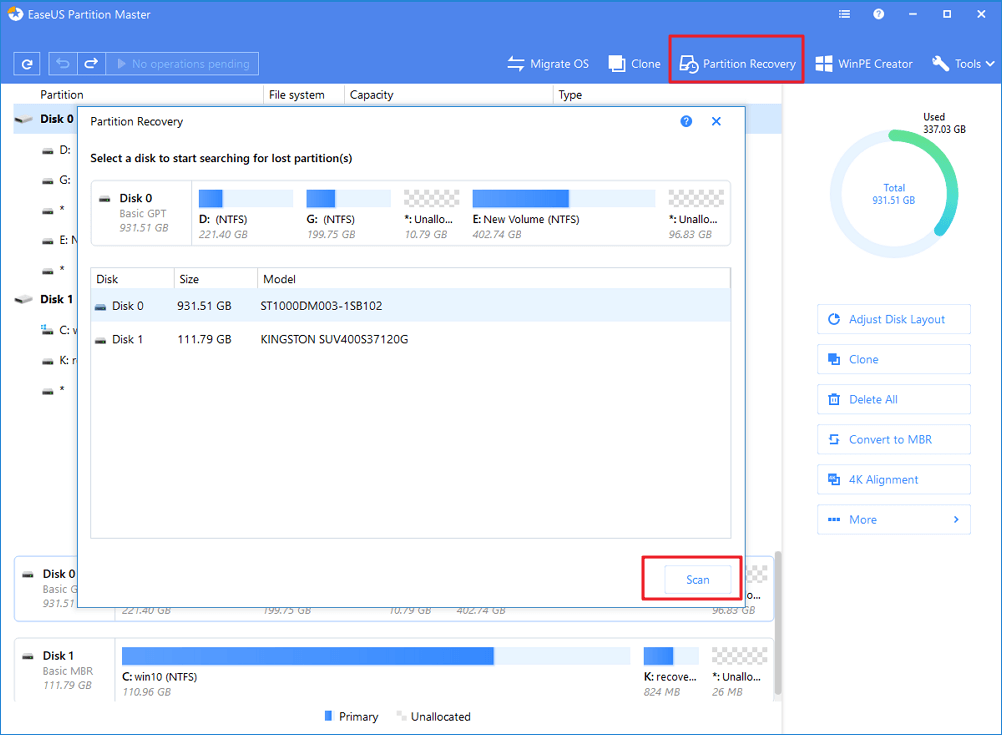
Task: Select Disk 1 in partition tree
Action: click(x=44, y=299)
